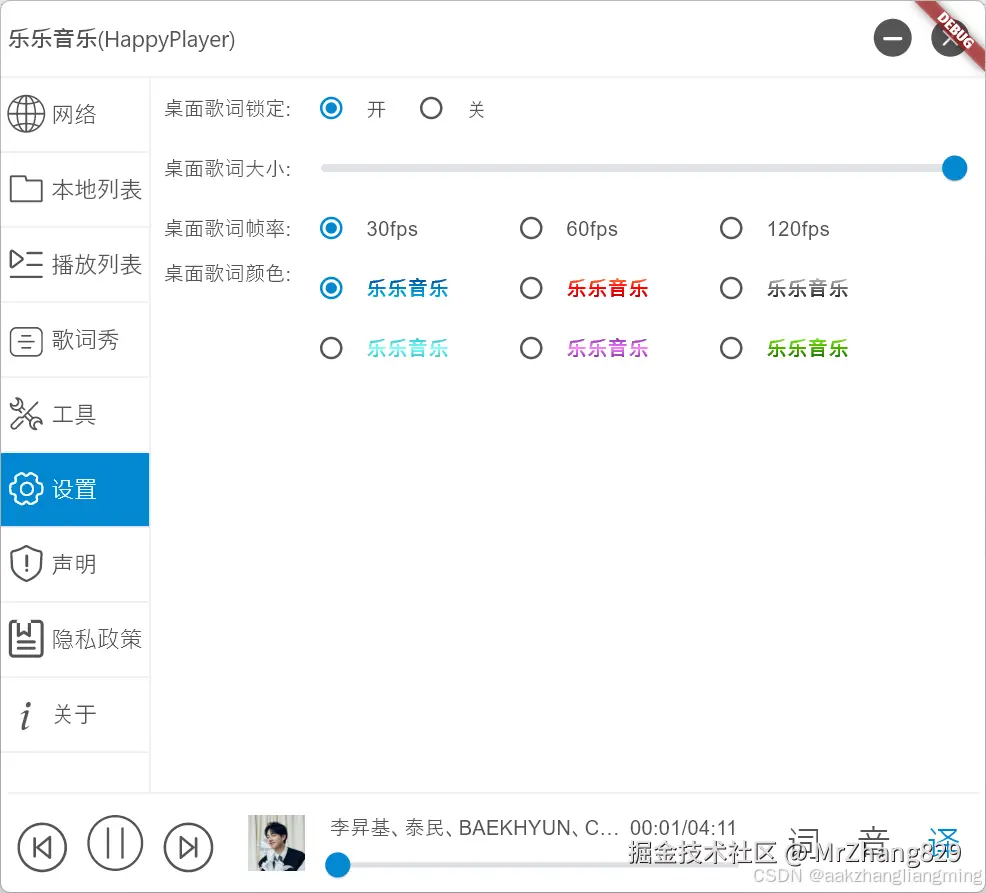Play the previous track
This screenshot has width=986, height=893.
tap(42, 843)
